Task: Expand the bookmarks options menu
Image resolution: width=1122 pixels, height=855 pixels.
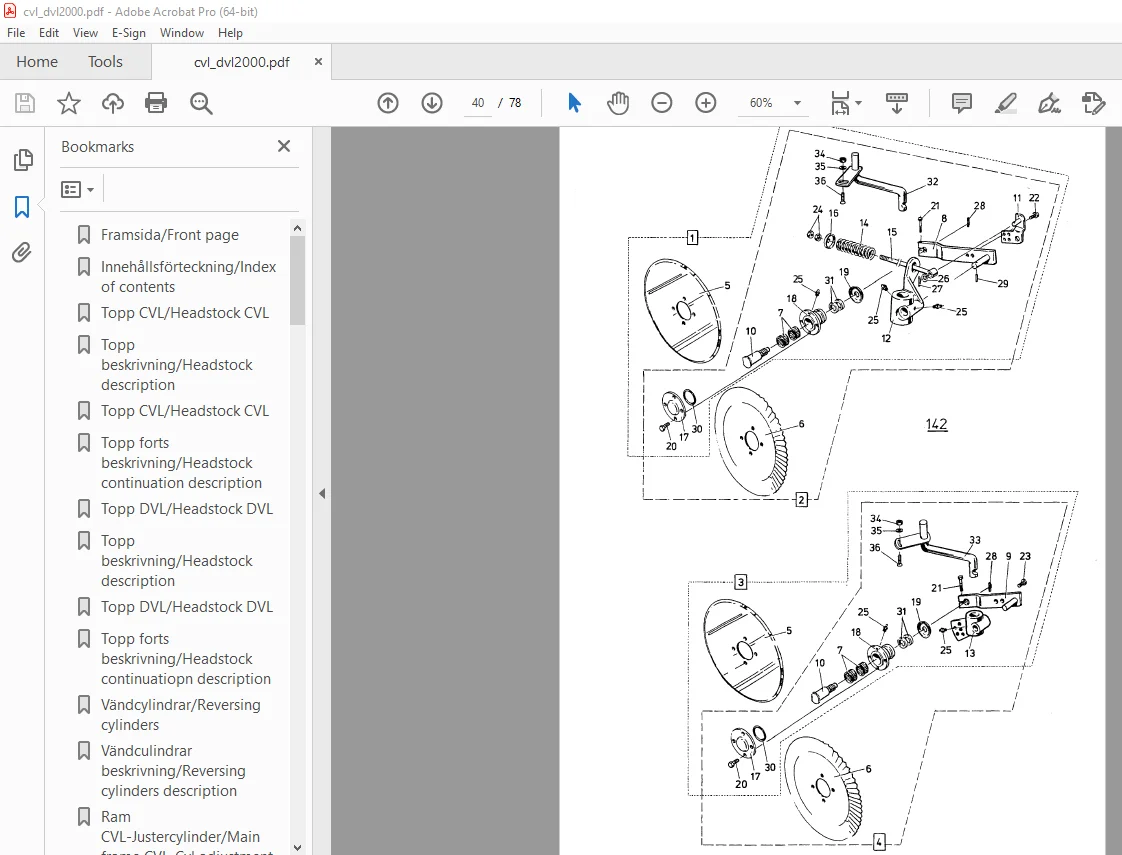Action: (78, 190)
